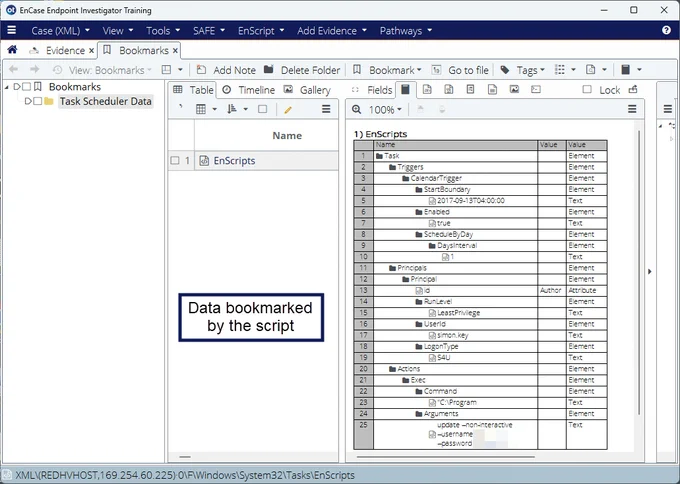Expand the right pane with the arrow
Screen dimensions: 680x484
click(650, 271)
